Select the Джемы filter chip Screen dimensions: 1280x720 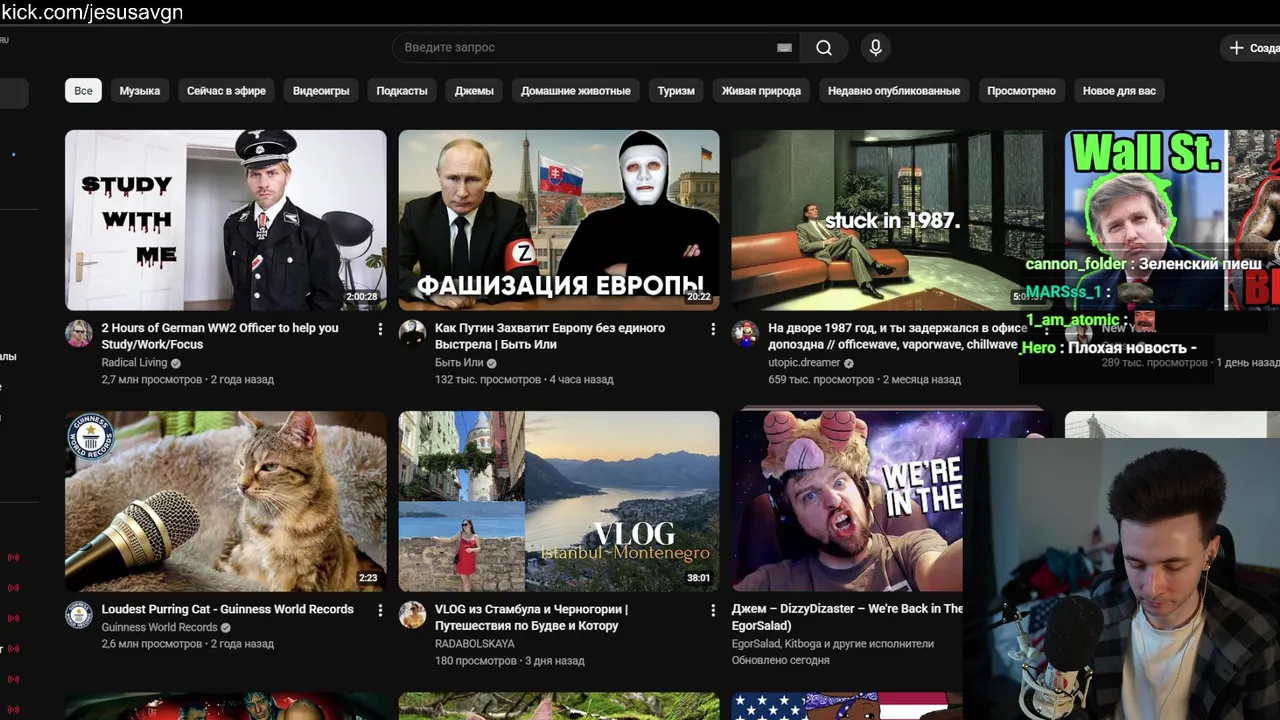pos(474,91)
